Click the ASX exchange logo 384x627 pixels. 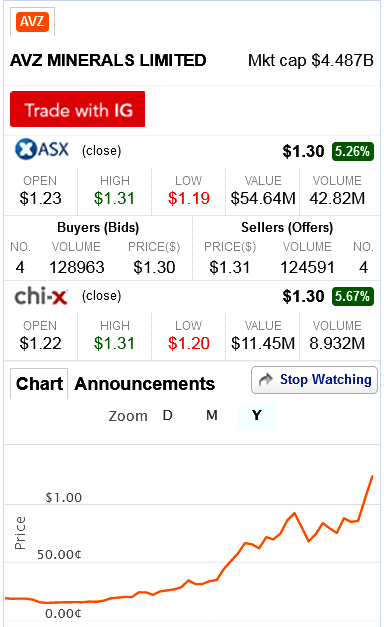[42, 149]
